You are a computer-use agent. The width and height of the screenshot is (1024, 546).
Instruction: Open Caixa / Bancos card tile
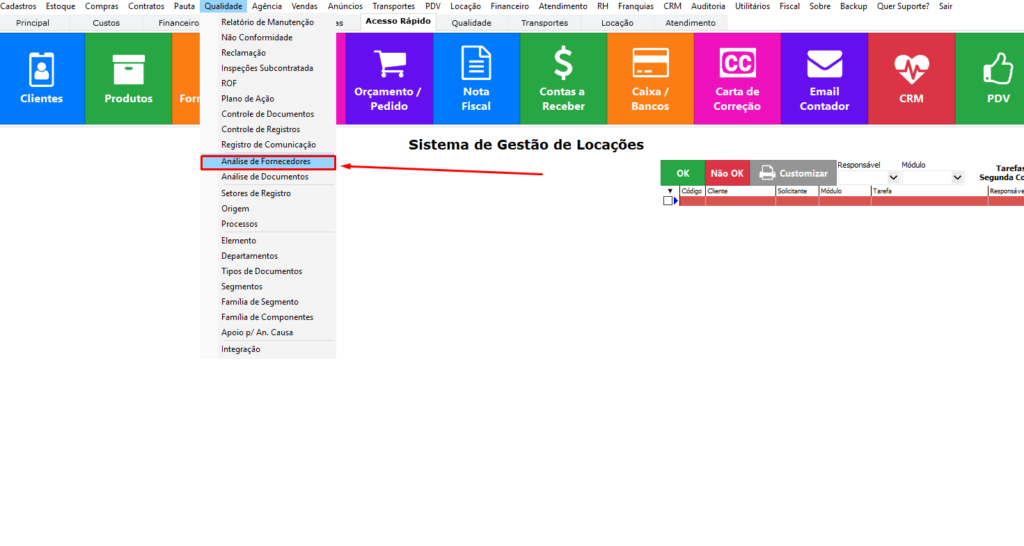click(650, 78)
